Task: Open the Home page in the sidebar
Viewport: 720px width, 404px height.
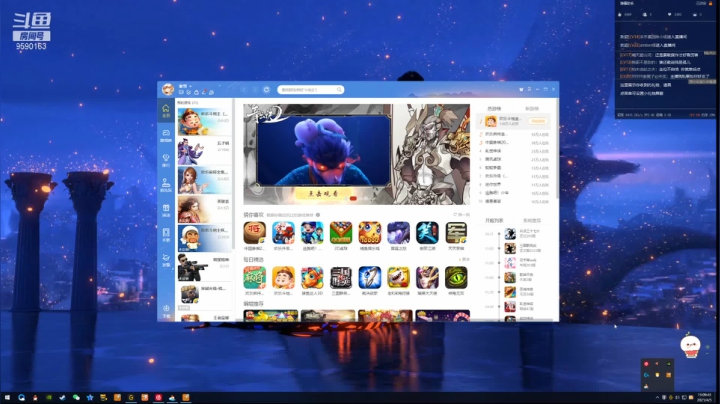Action: point(166,111)
